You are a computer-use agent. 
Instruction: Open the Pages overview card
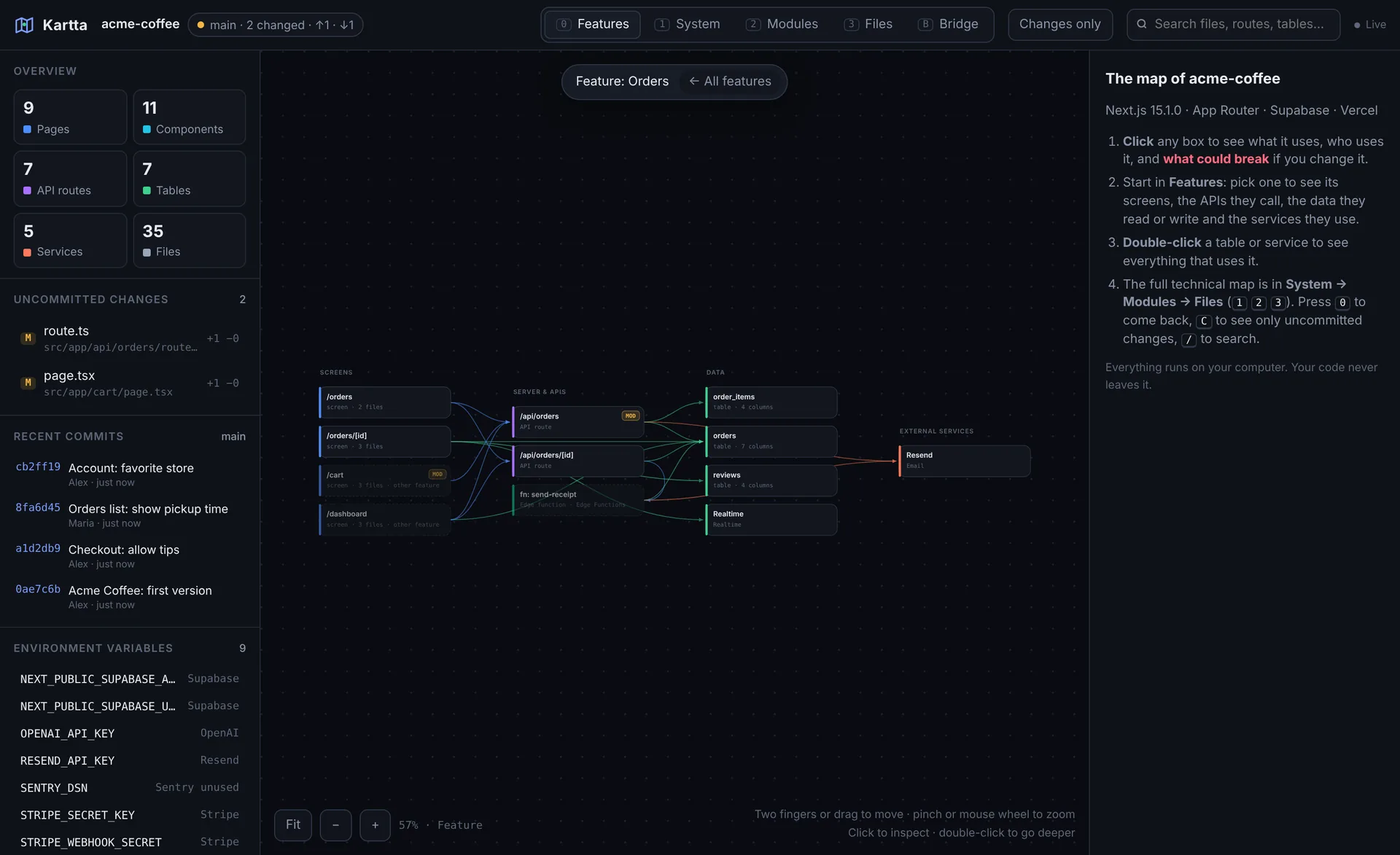pos(70,117)
